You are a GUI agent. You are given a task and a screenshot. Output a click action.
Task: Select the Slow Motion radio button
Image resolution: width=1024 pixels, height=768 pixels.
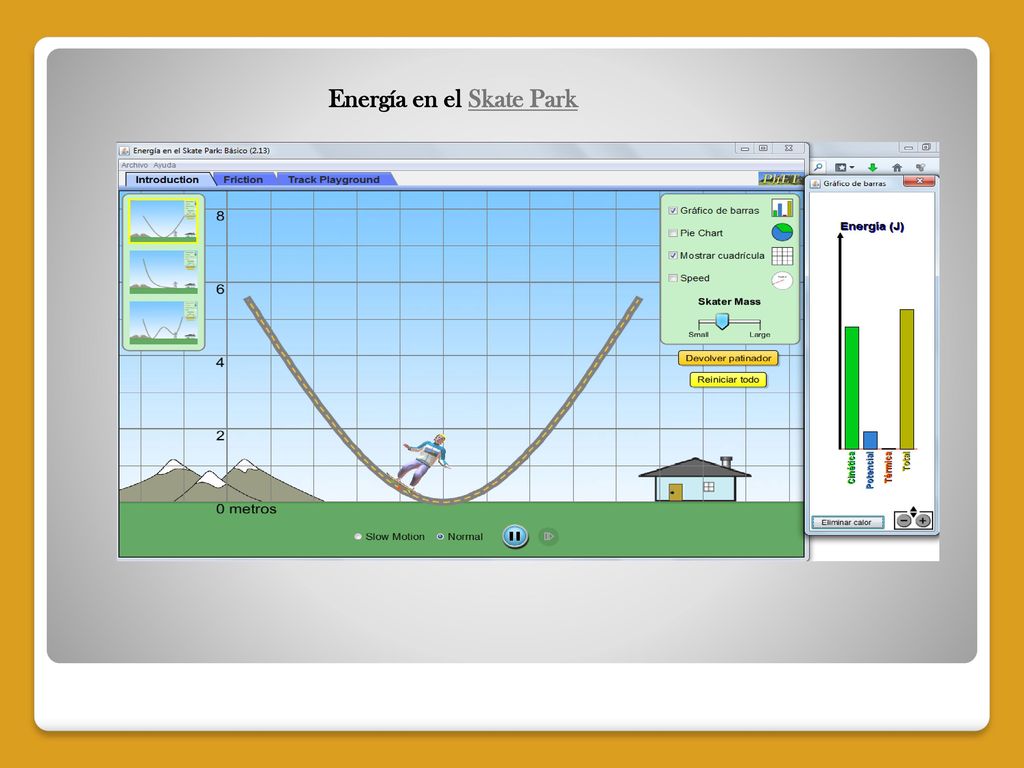(x=358, y=536)
